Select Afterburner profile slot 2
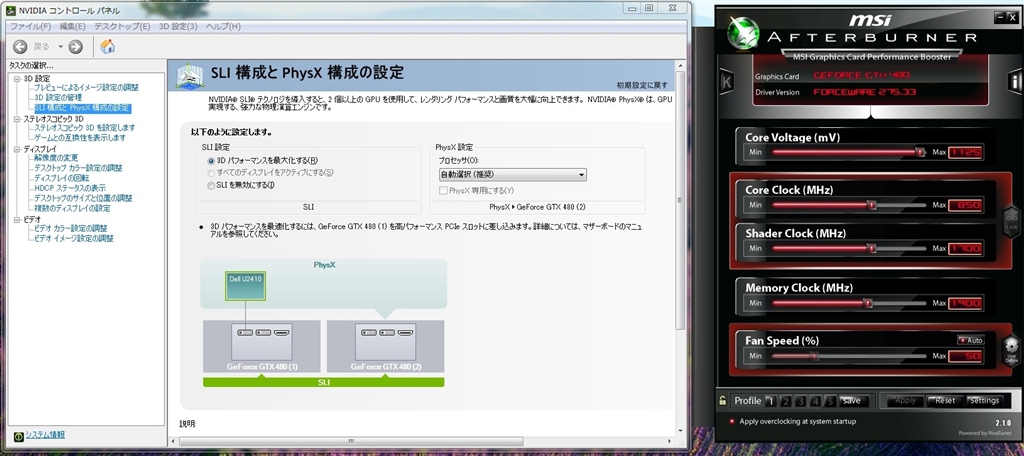Image resolution: width=1024 pixels, height=456 pixels. (x=786, y=401)
